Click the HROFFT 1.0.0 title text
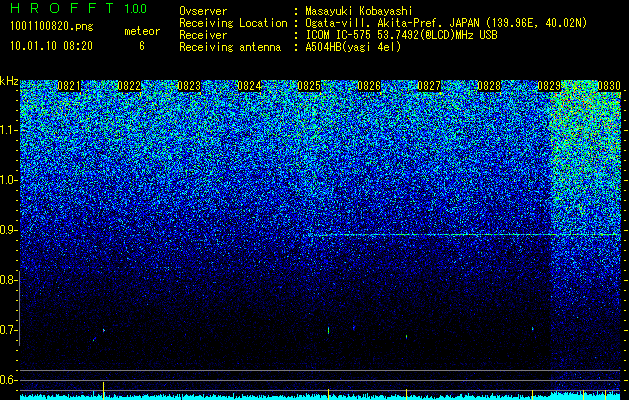Image resolution: width=629 pixels, height=400 pixels. [79, 8]
